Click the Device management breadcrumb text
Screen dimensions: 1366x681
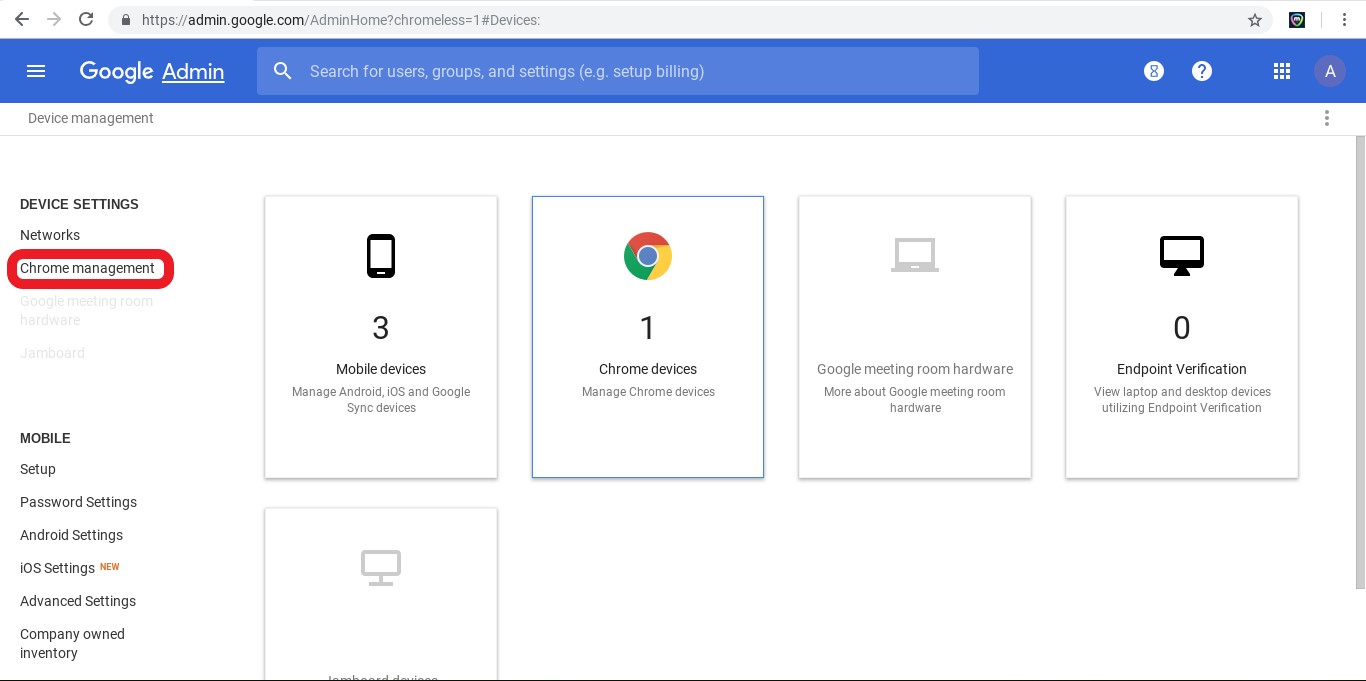[91, 118]
